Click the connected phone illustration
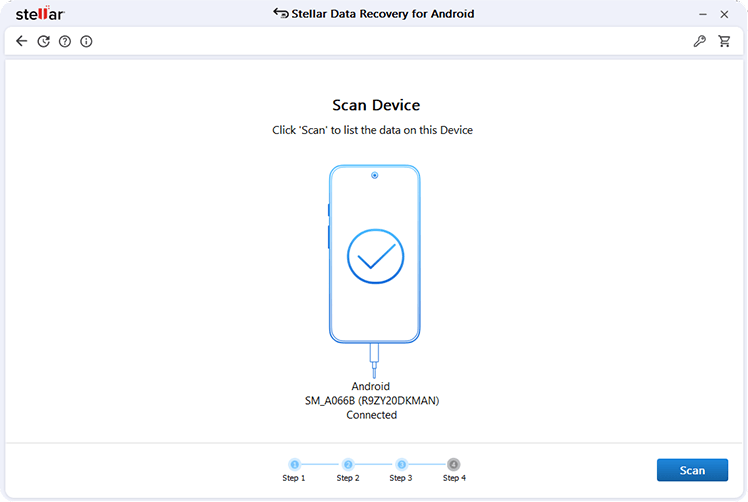The height and width of the screenshot is (502, 748). pos(374,271)
